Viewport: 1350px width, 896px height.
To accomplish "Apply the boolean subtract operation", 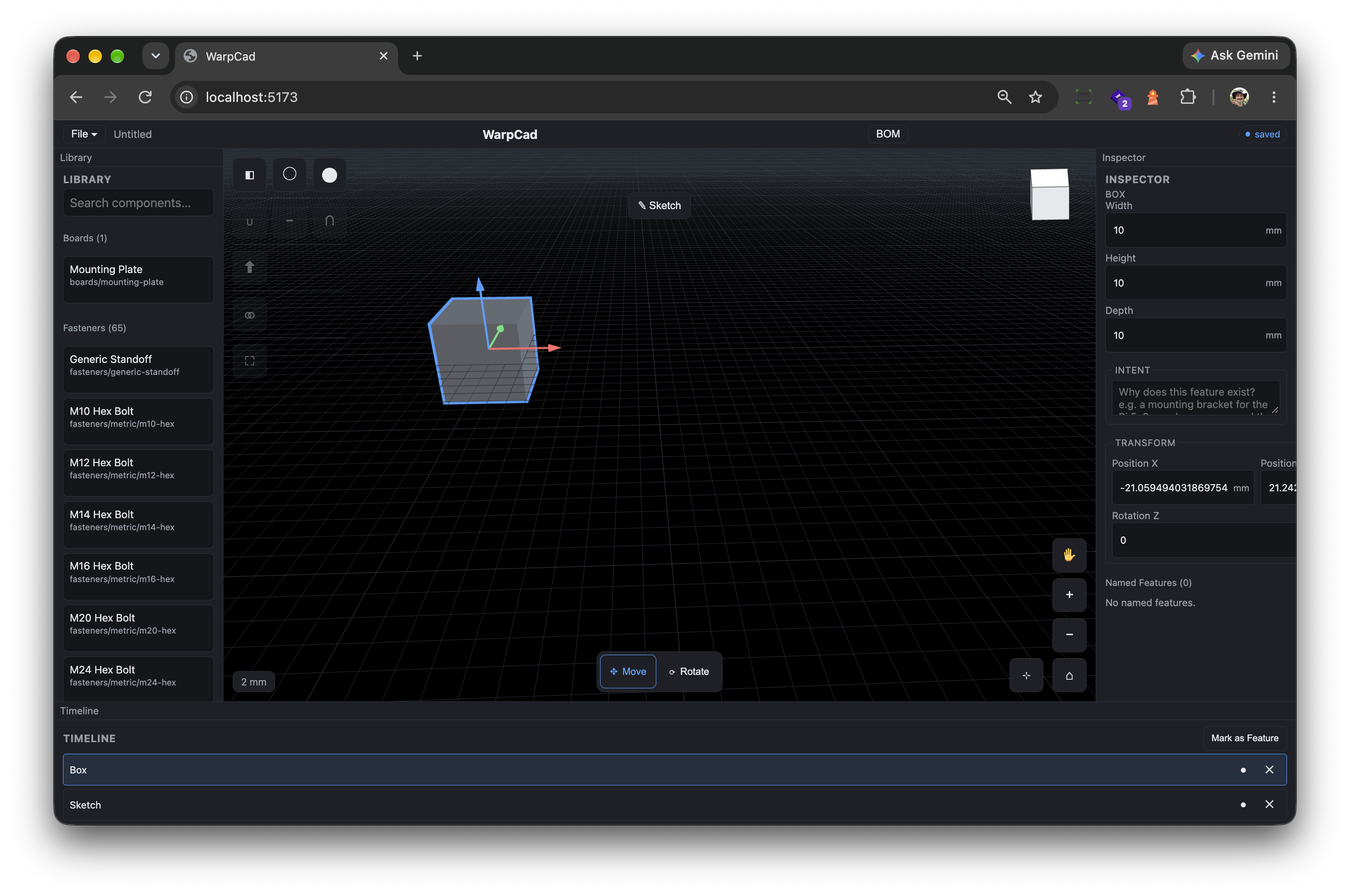I will point(290,222).
